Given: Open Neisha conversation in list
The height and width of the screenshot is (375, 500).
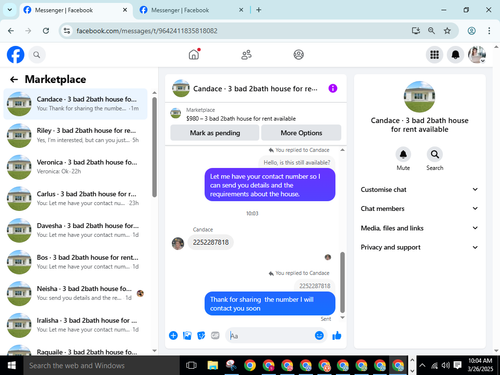Looking at the screenshot, I should point(75,293).
